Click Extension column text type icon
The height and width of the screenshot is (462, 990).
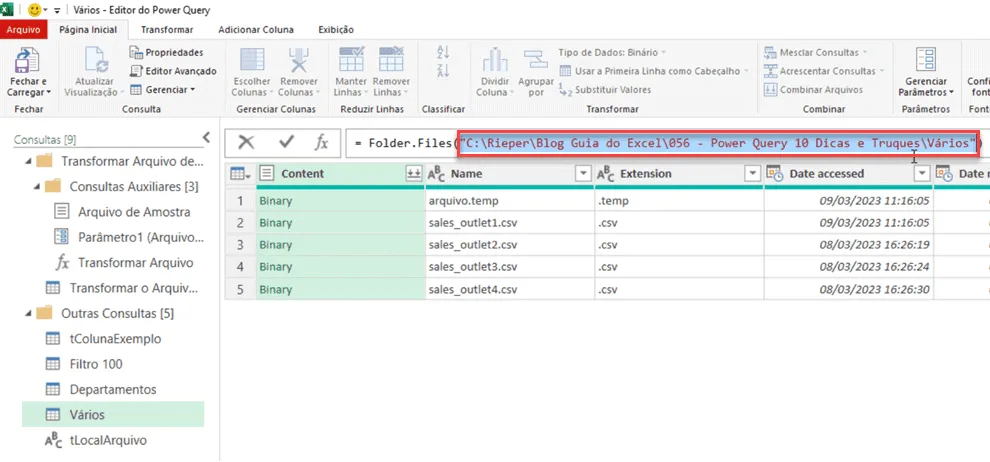[x=606, y=174]
